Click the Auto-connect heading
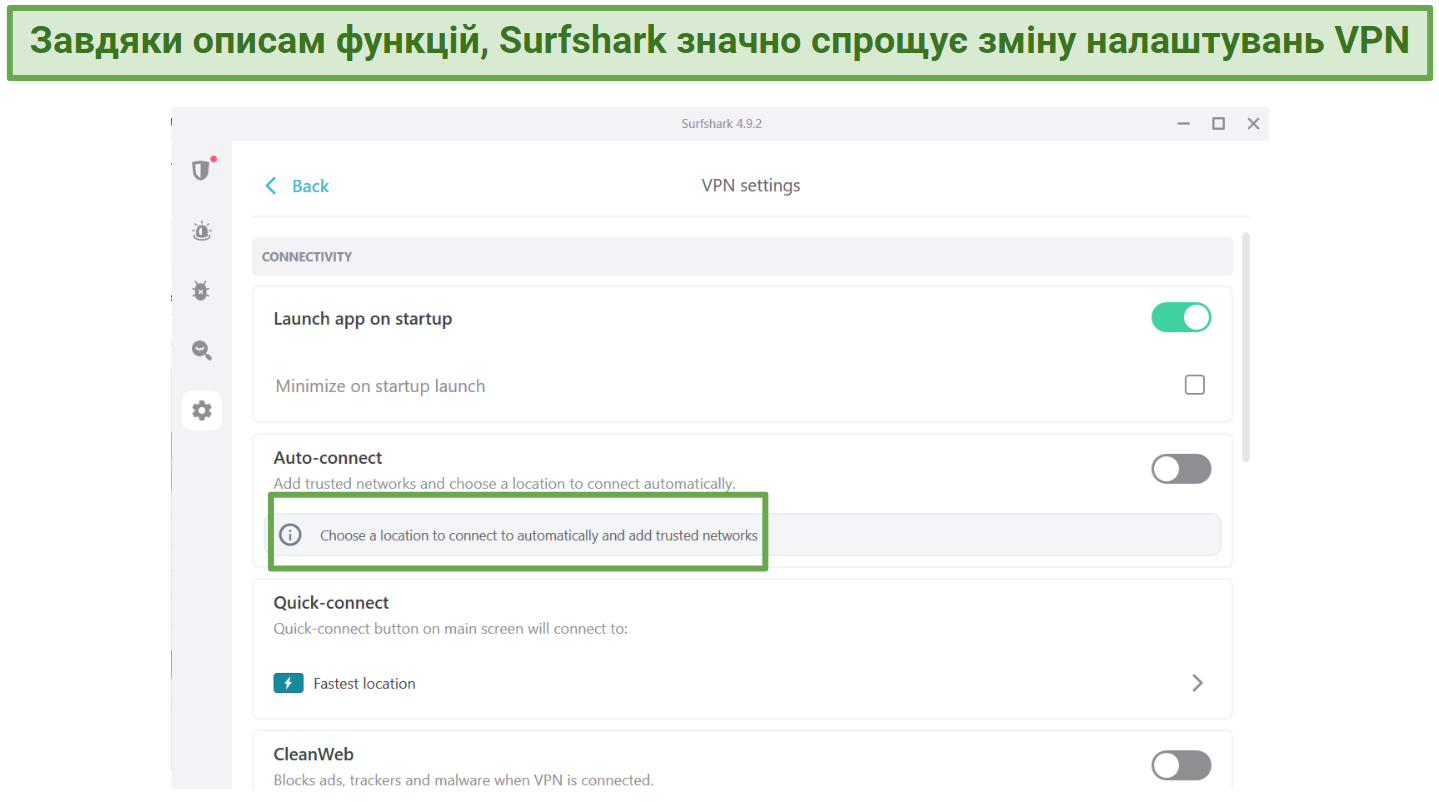1439x802 pixels. tap(328, 458)
